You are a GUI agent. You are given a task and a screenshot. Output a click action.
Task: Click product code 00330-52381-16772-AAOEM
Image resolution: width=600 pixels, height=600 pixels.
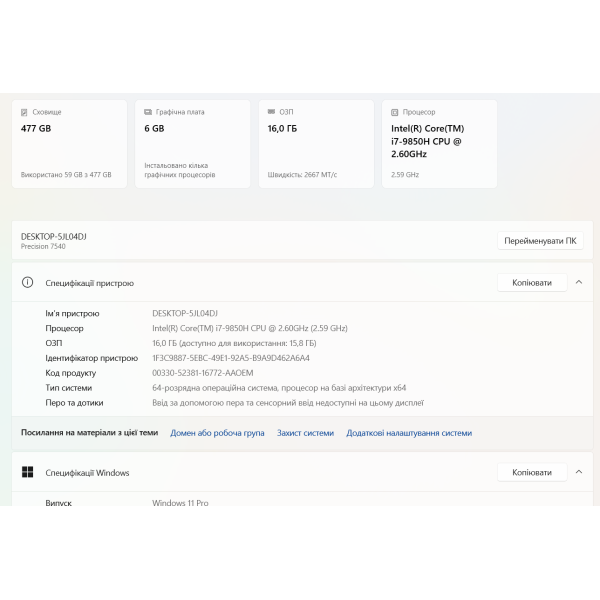click(202, 373)
